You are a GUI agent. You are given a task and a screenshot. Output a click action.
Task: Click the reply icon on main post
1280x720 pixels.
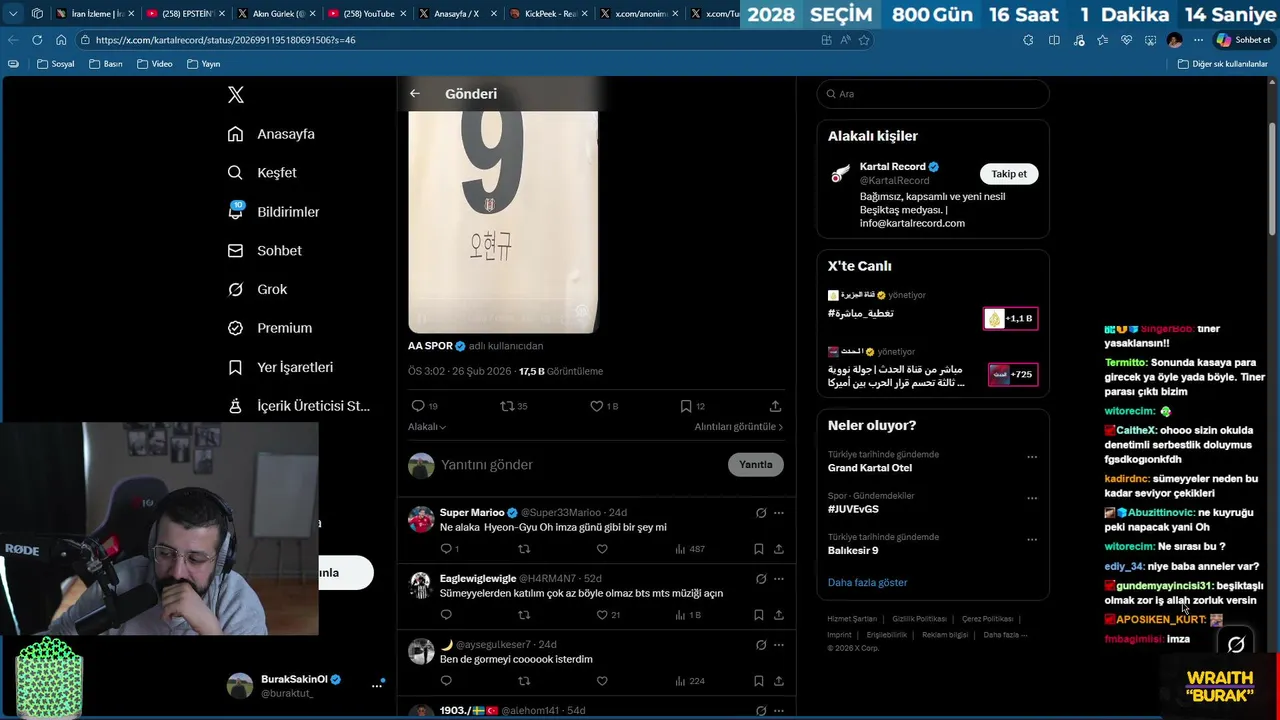pyautogui.click(x=418, y=406)
